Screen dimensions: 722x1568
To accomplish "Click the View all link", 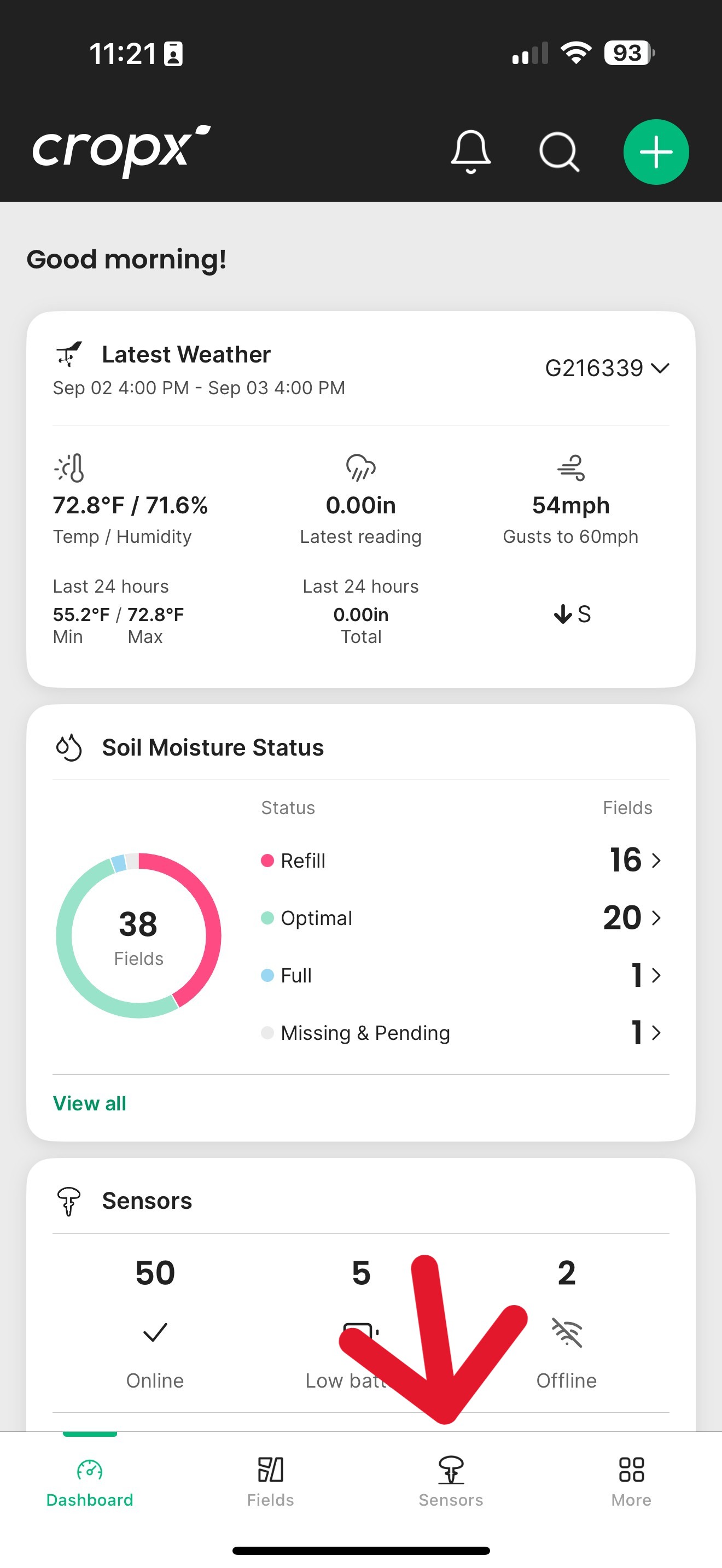I will 90,1103.
